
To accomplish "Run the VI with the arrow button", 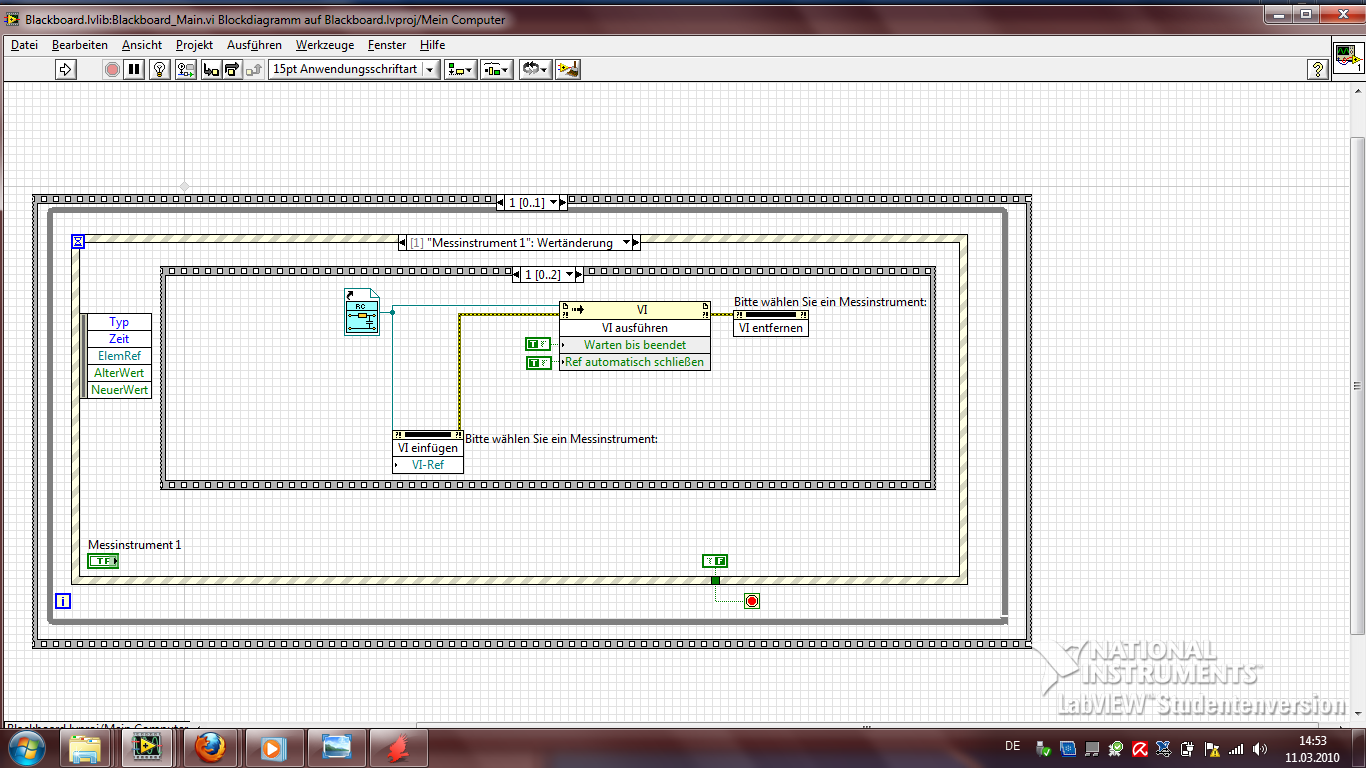I will (x=66, y=69).
